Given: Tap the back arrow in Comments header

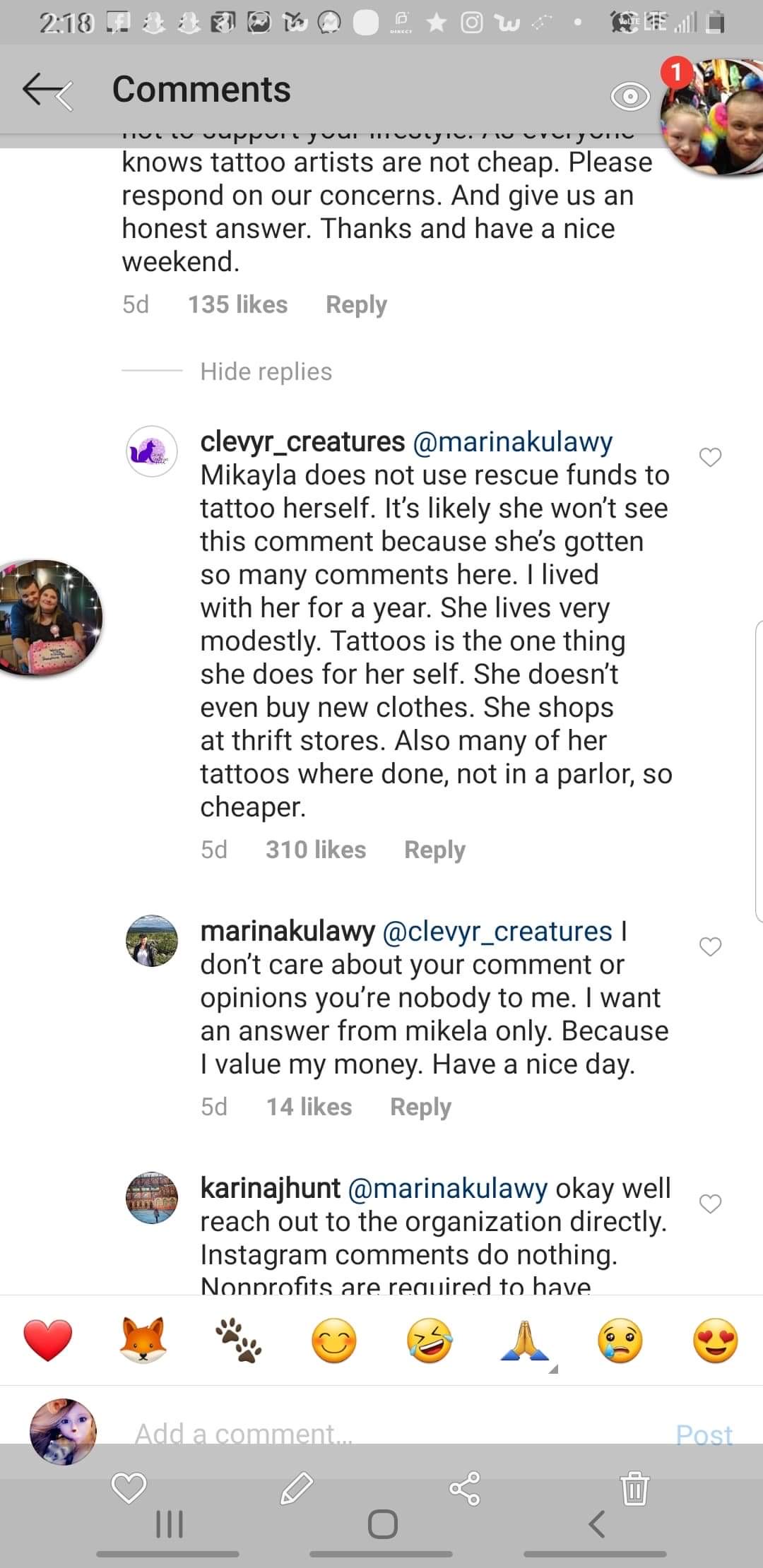Looking at the screenshot, I should (x=47, y=91).
